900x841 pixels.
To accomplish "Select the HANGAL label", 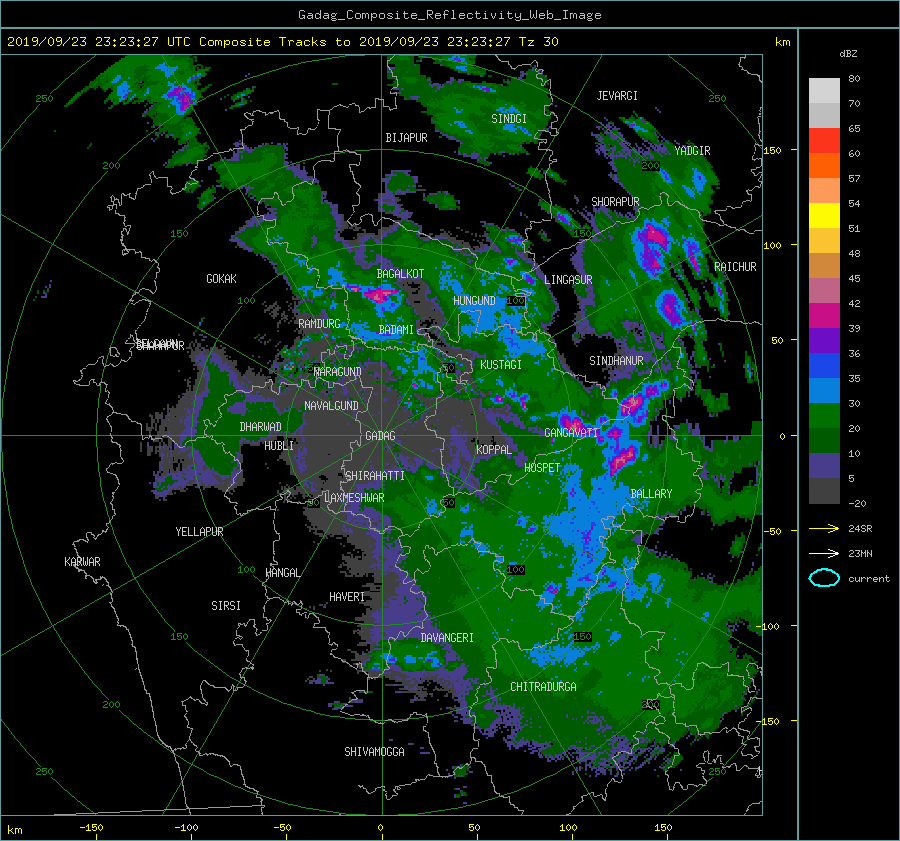I will [x=283, y=573].
